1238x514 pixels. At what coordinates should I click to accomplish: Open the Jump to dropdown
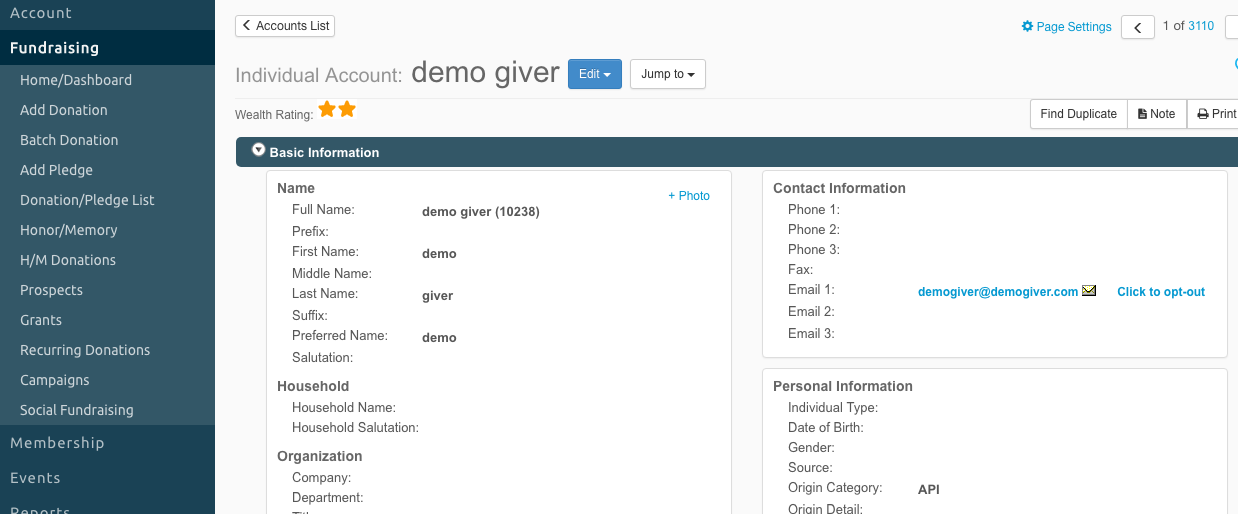tap(668, 74)
